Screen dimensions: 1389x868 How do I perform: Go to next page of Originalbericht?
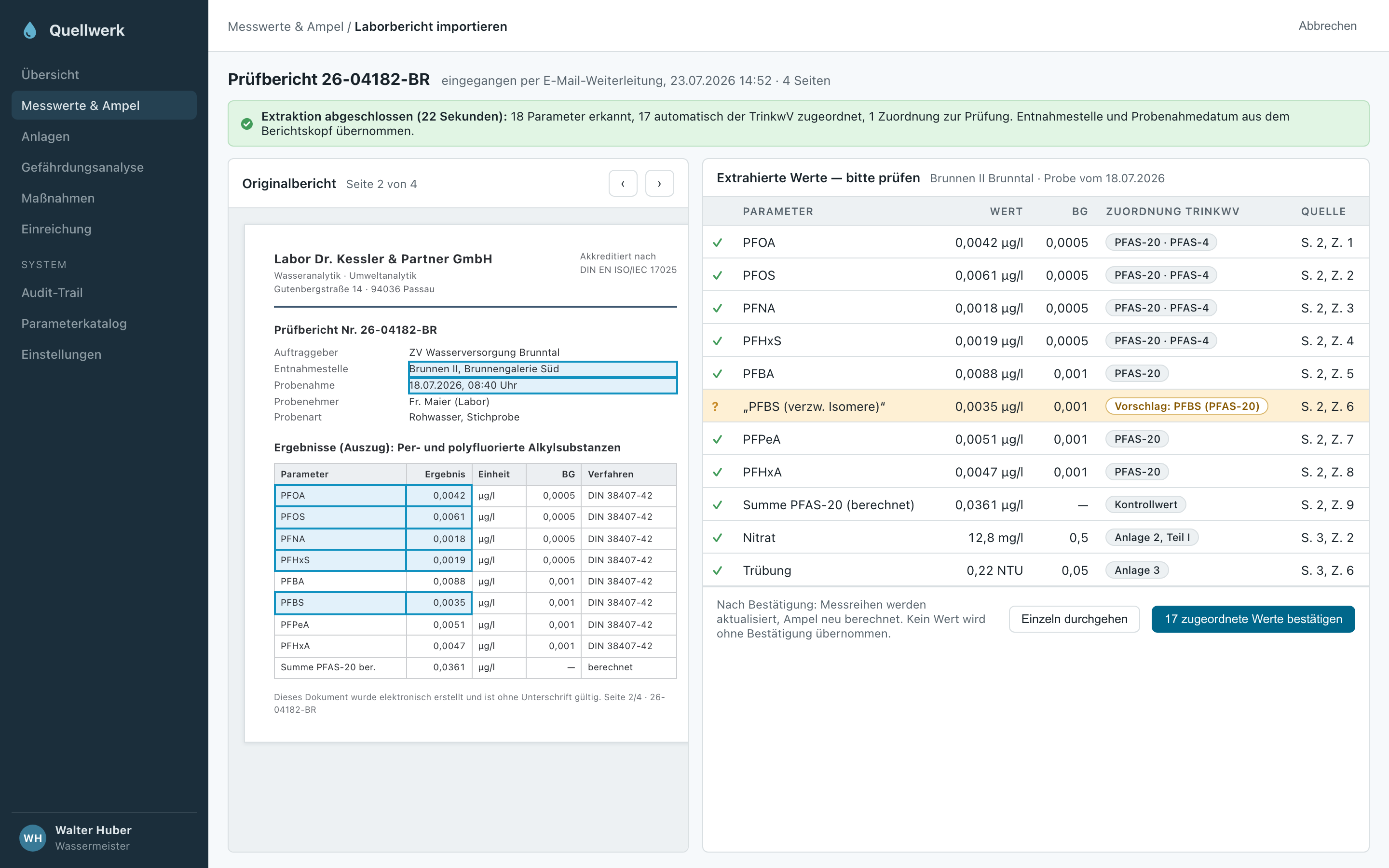point(659,184)
